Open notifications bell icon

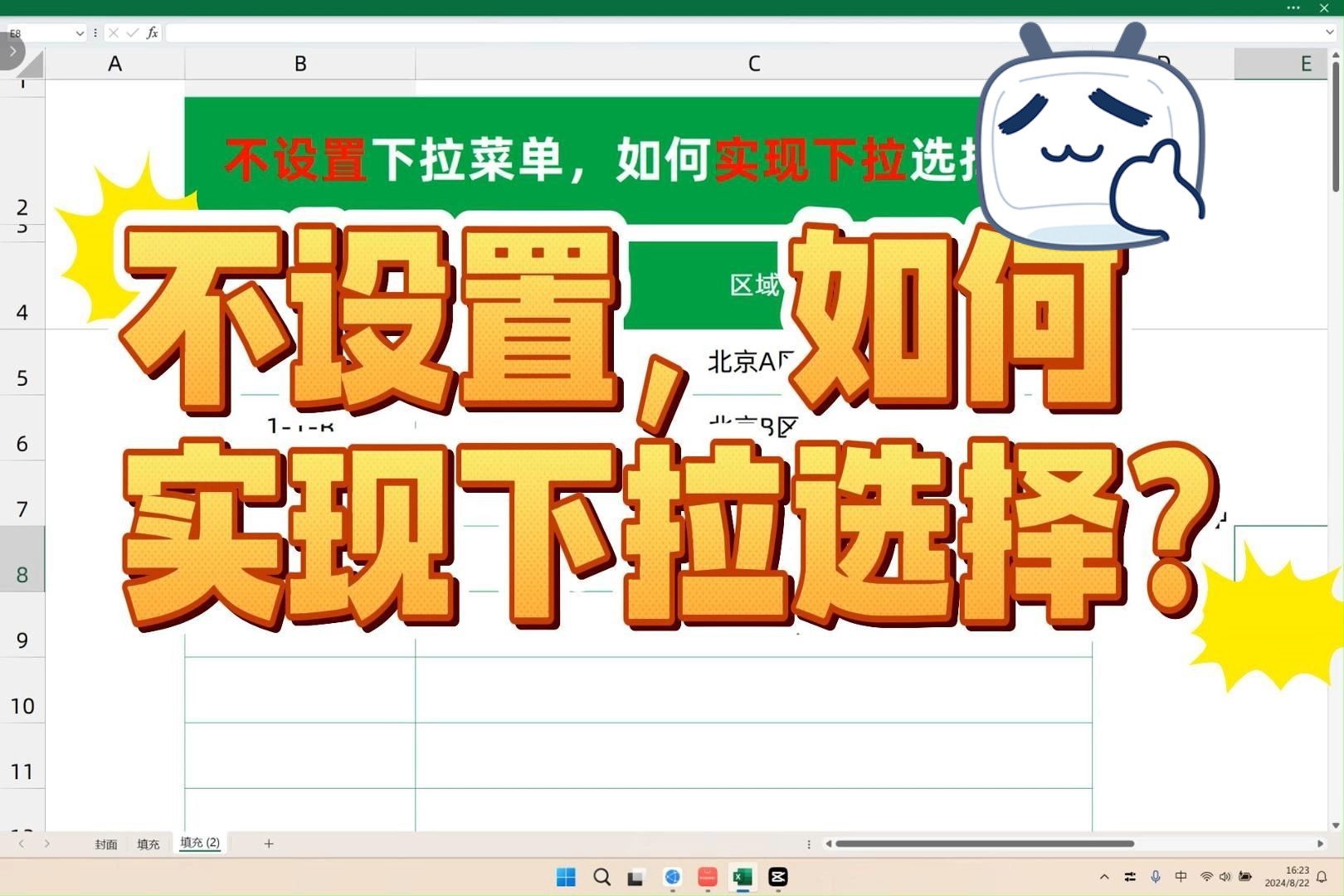click(x=1322, y=877)
